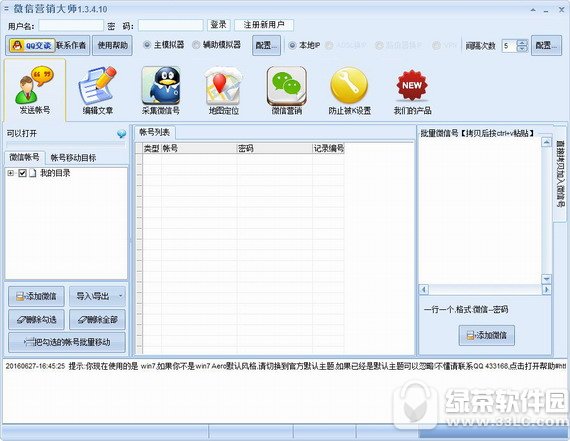The height and width of the screenshot is (441, 570).
Task: Select the 帐号列表 tab
Action: point(154,132)
